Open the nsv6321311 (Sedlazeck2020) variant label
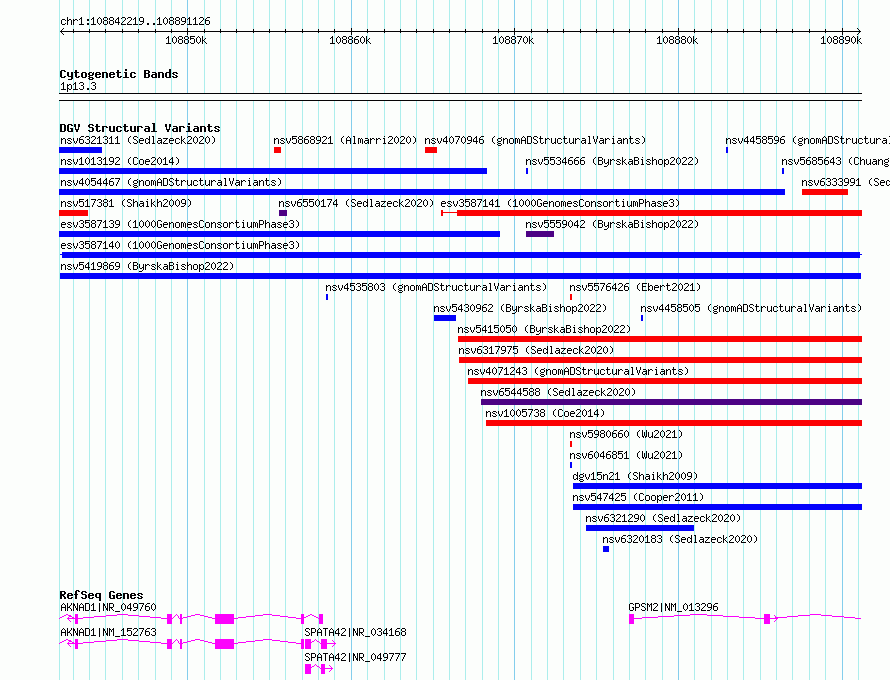 click(x=138, y=140)
